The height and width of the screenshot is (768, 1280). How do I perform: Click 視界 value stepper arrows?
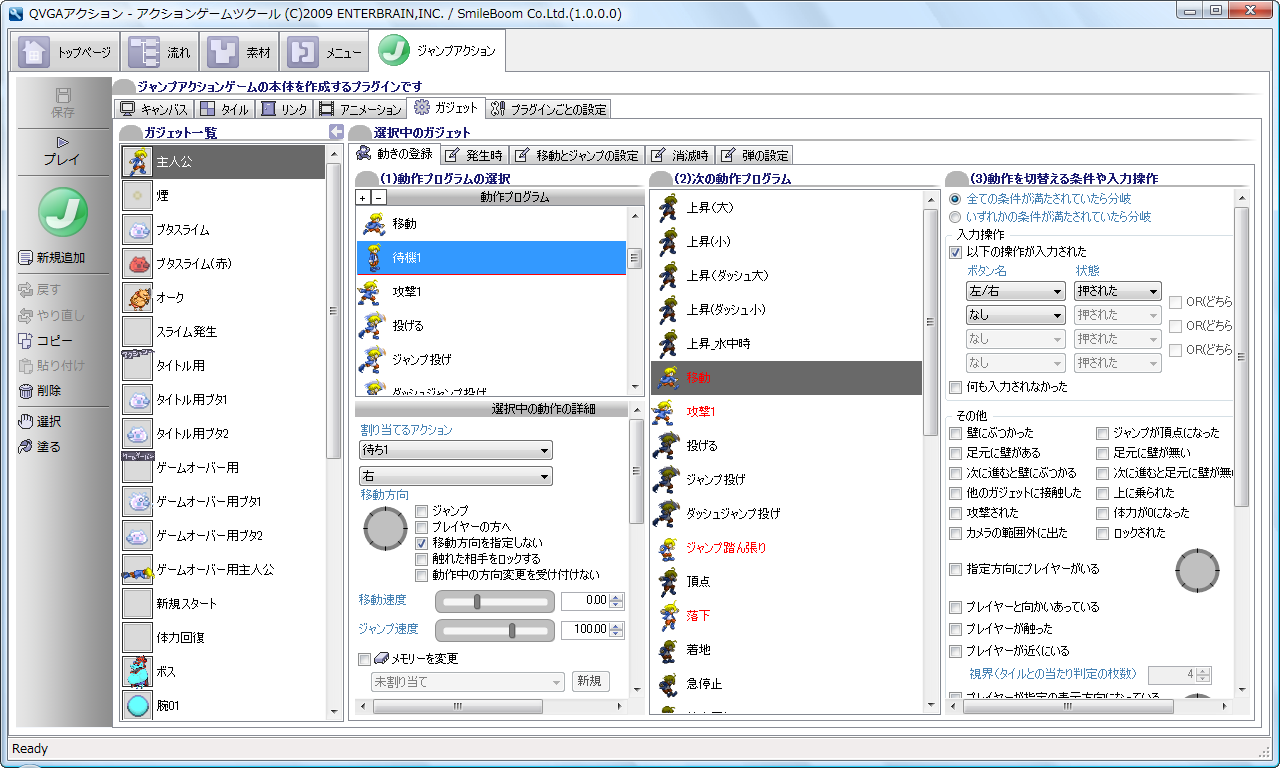tap(1203, 675)
